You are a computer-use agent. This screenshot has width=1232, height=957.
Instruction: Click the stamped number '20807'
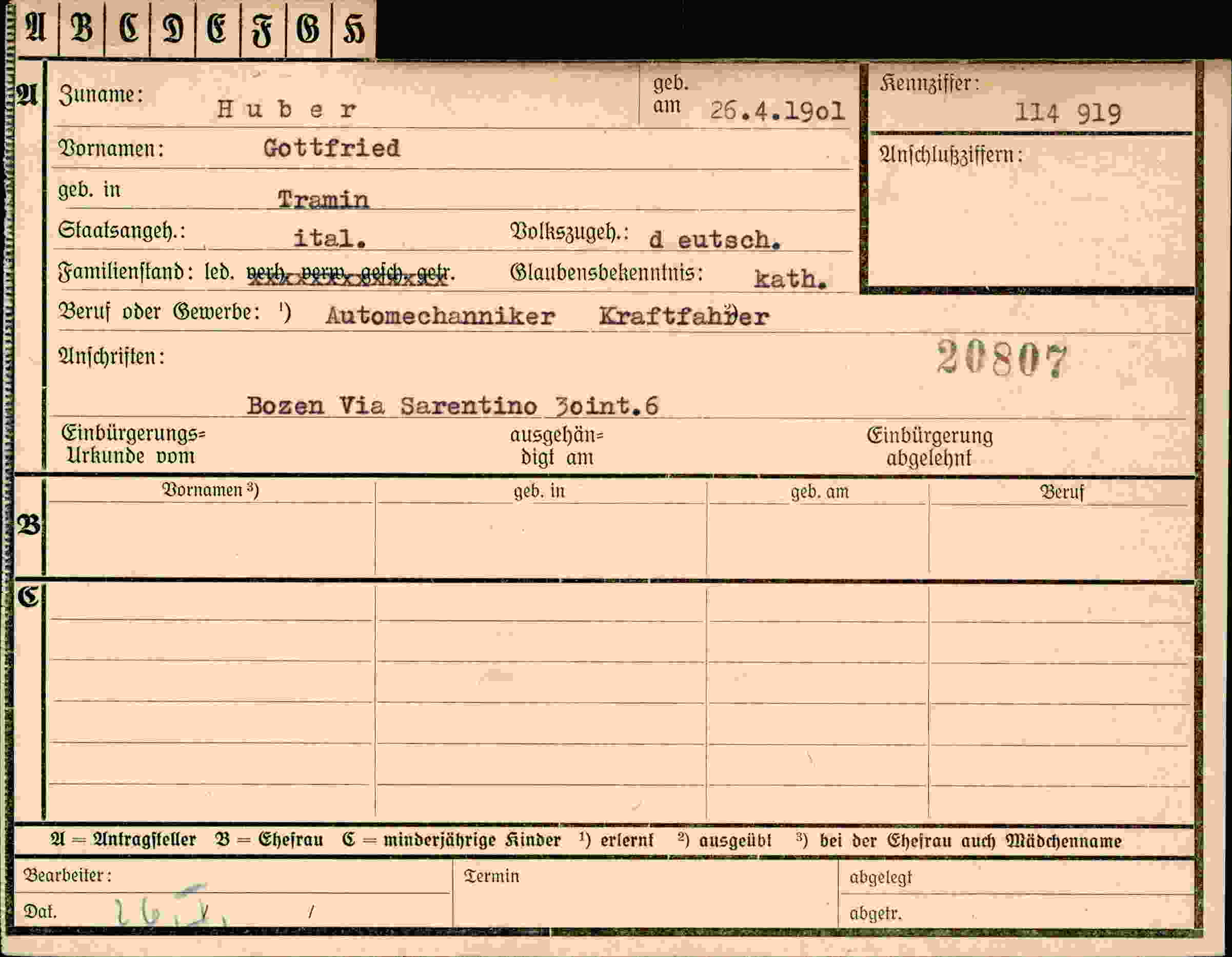coord(1002,358)
